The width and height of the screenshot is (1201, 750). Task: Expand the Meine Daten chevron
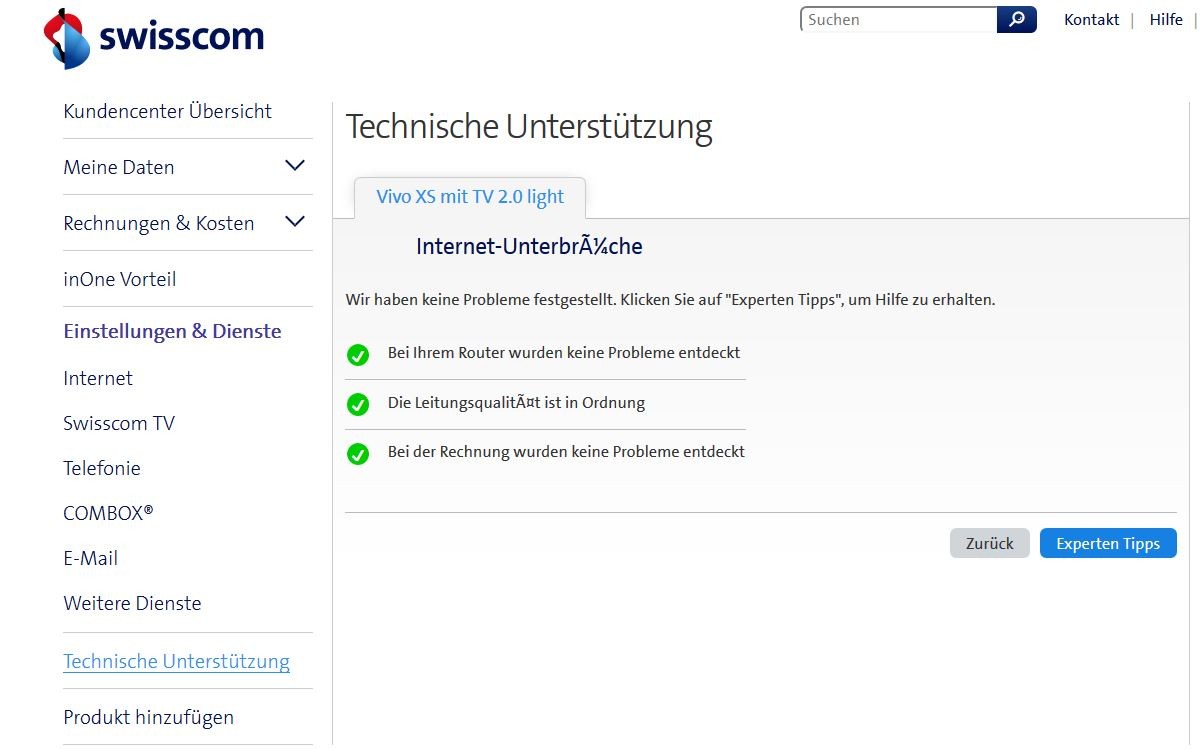294,166
